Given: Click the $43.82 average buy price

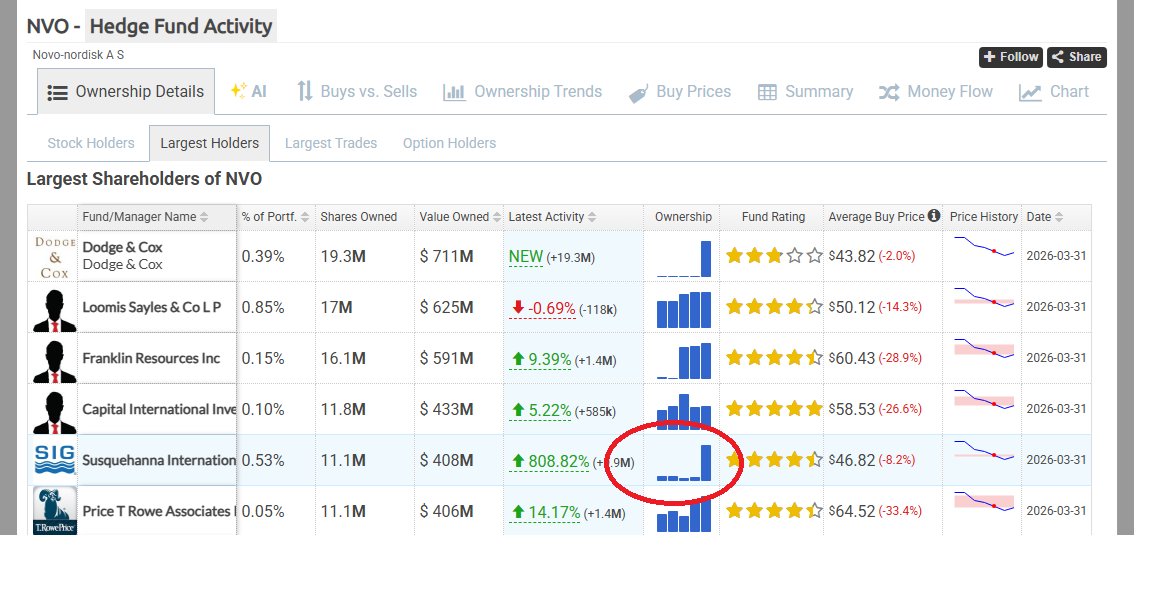Looking at the screenshot, I should (x=851, y=256).
